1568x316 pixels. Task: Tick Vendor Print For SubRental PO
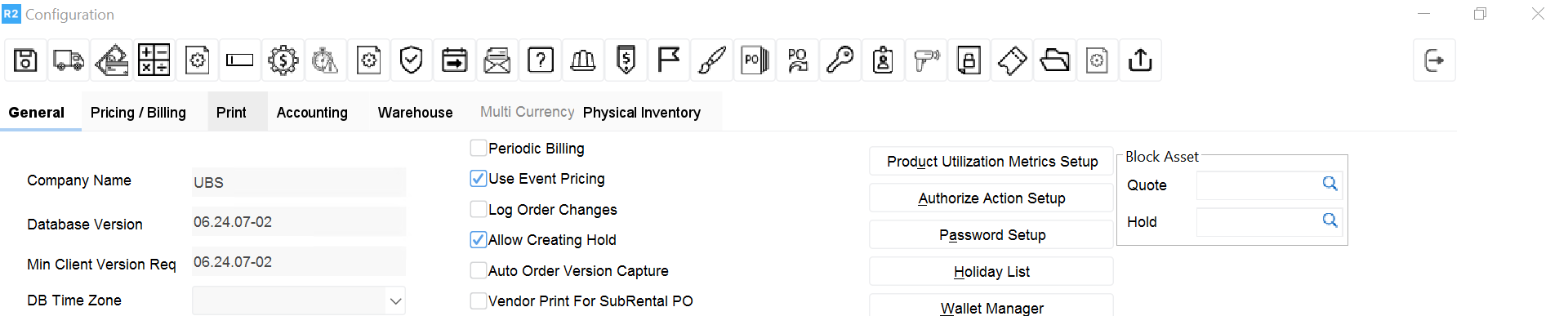479,300
